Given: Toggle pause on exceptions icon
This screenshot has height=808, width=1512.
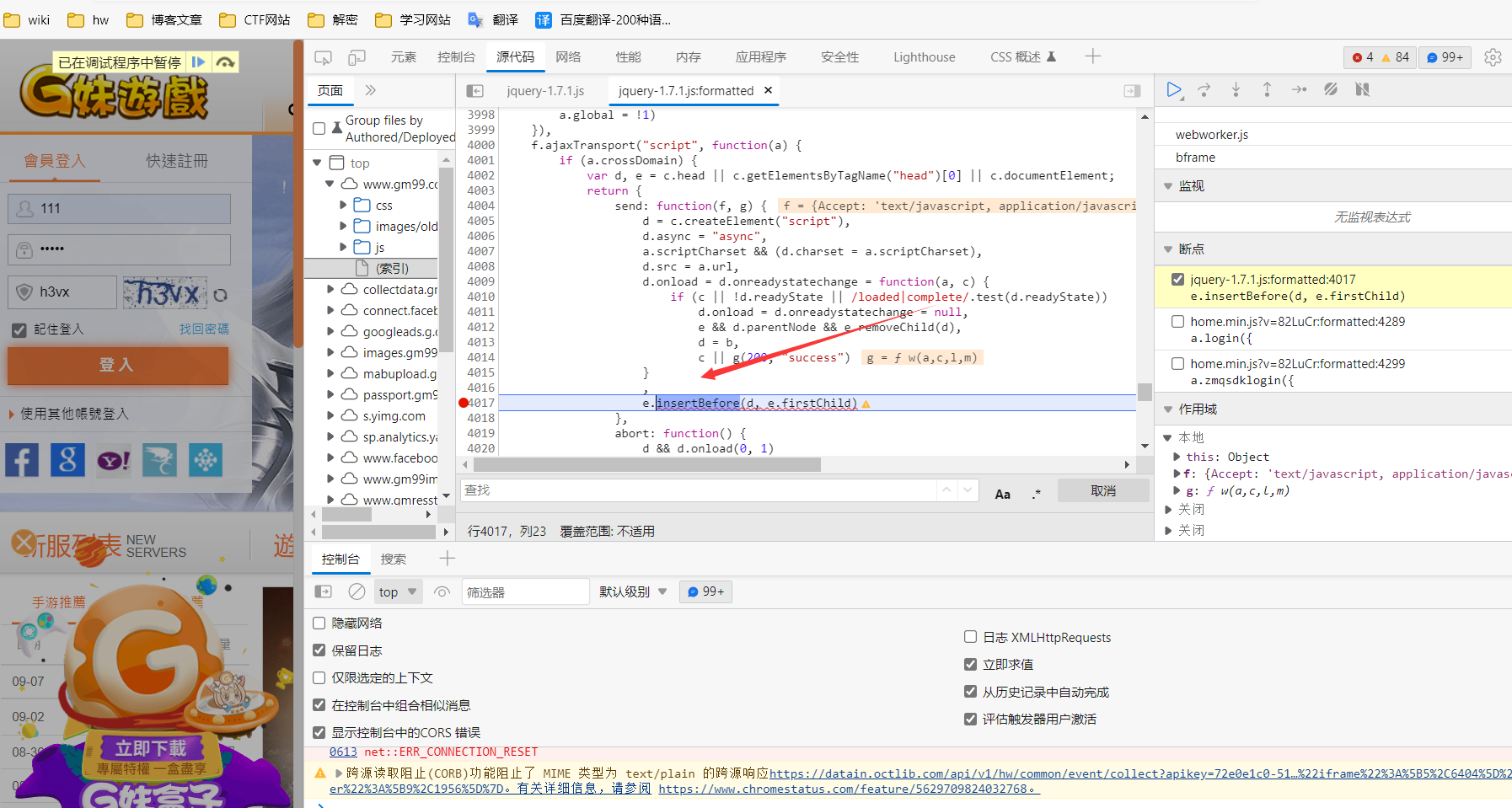Looking at the screenshot, I should click(x=1362, y=89).
